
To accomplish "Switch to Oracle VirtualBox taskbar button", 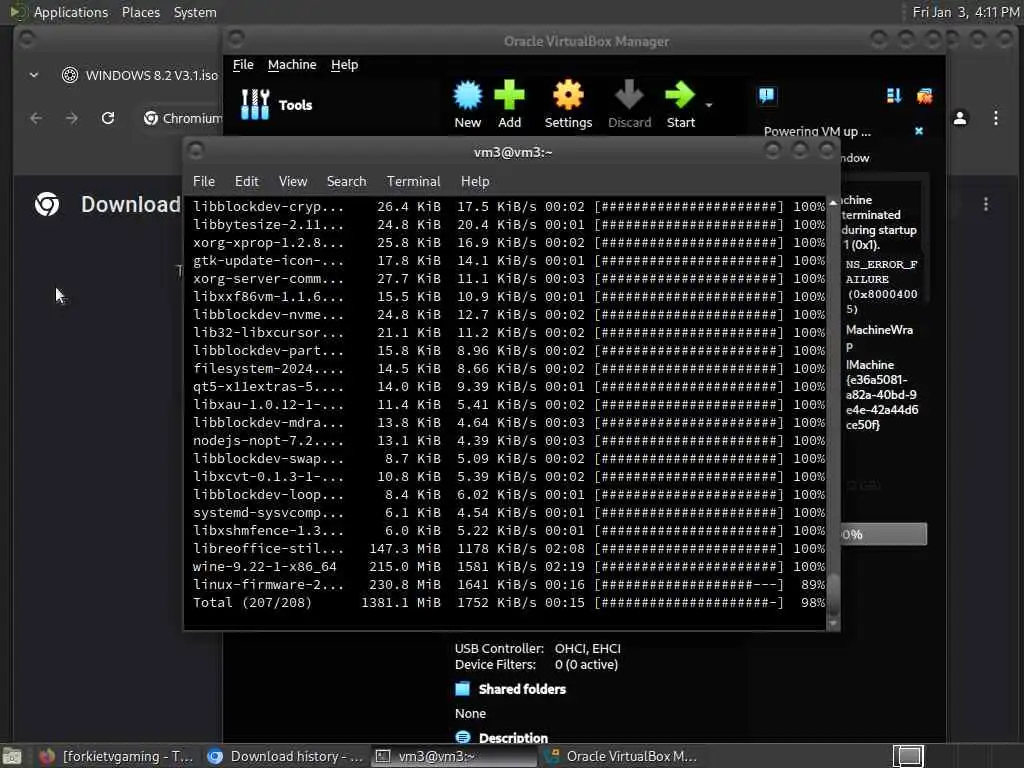I will pyautogui.click(x=620, y=756).
